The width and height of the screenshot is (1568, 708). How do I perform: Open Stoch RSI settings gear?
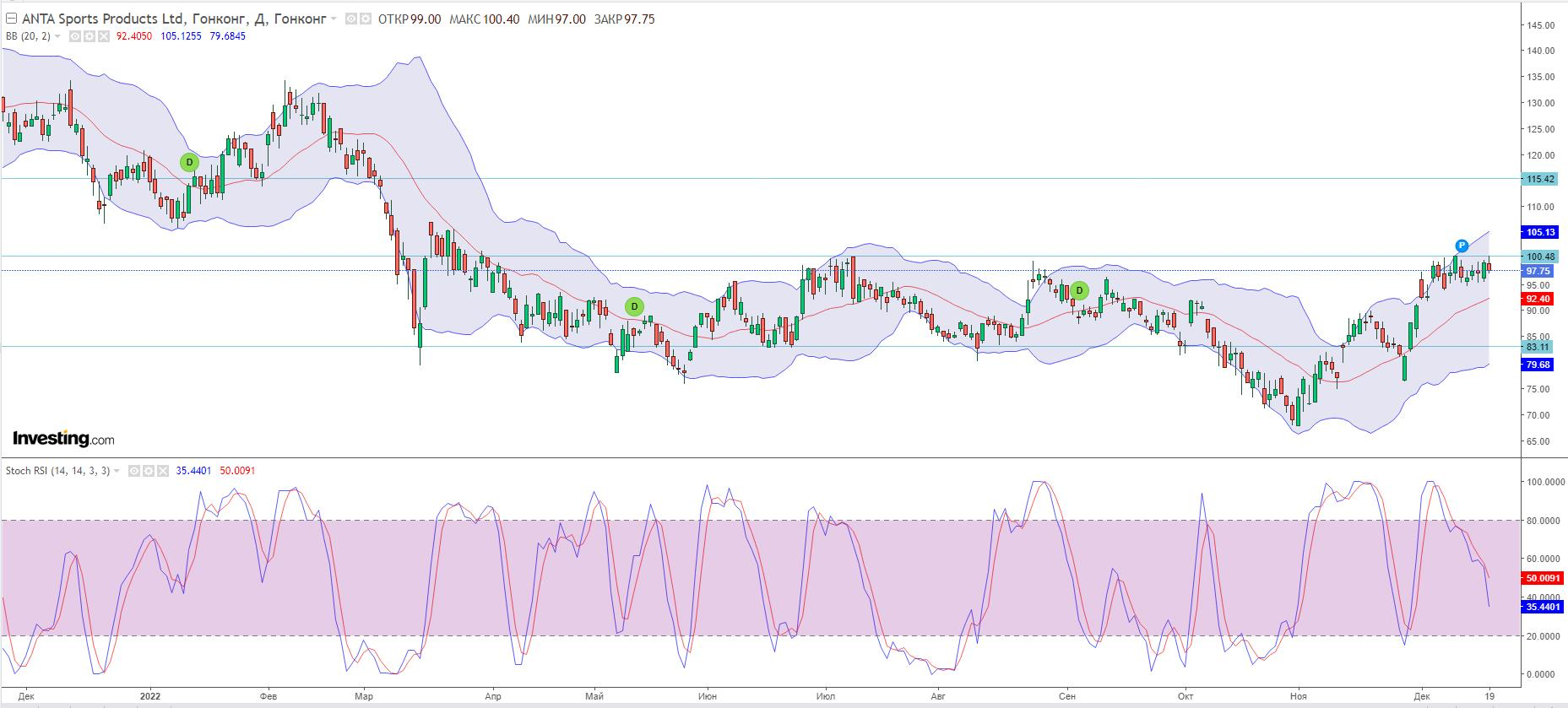pyautogui.click(x=148, y=471)
